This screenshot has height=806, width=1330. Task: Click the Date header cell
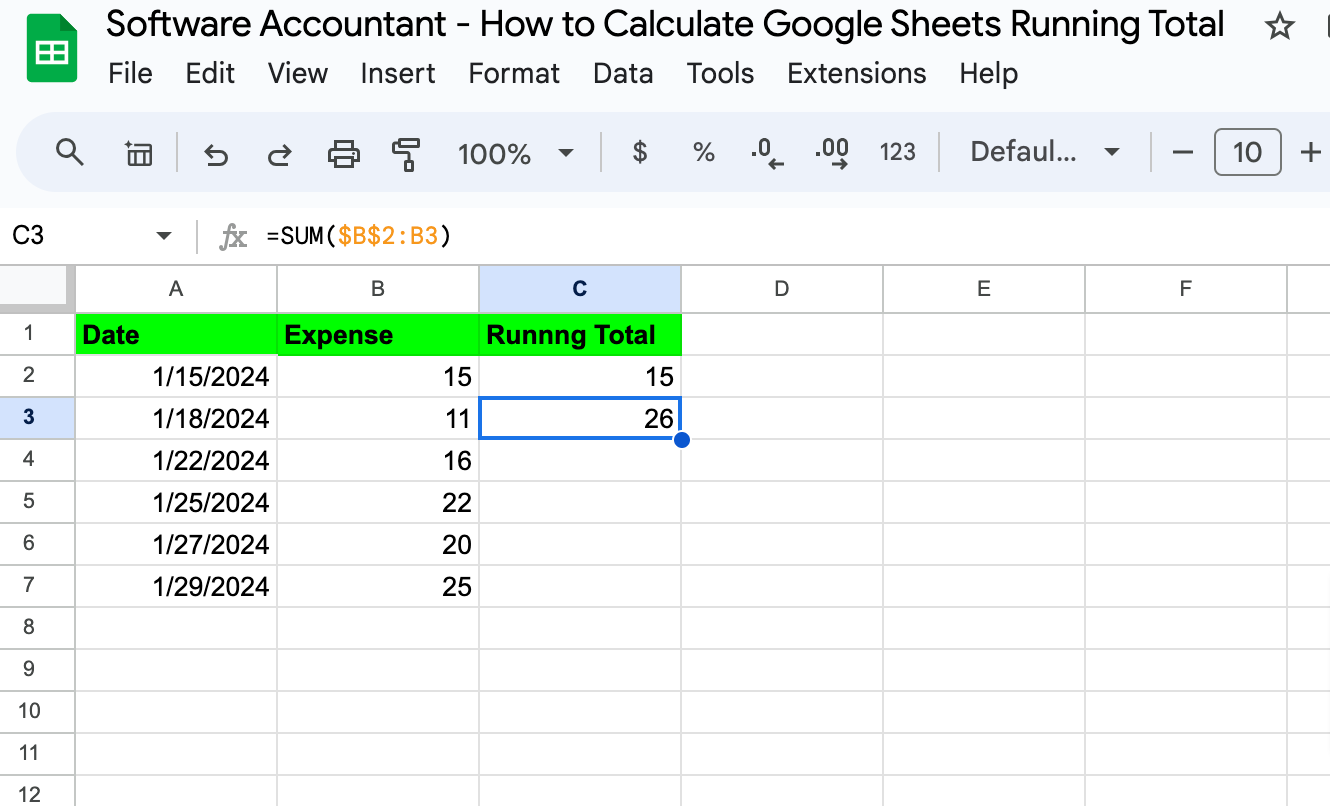click(176, 334)
